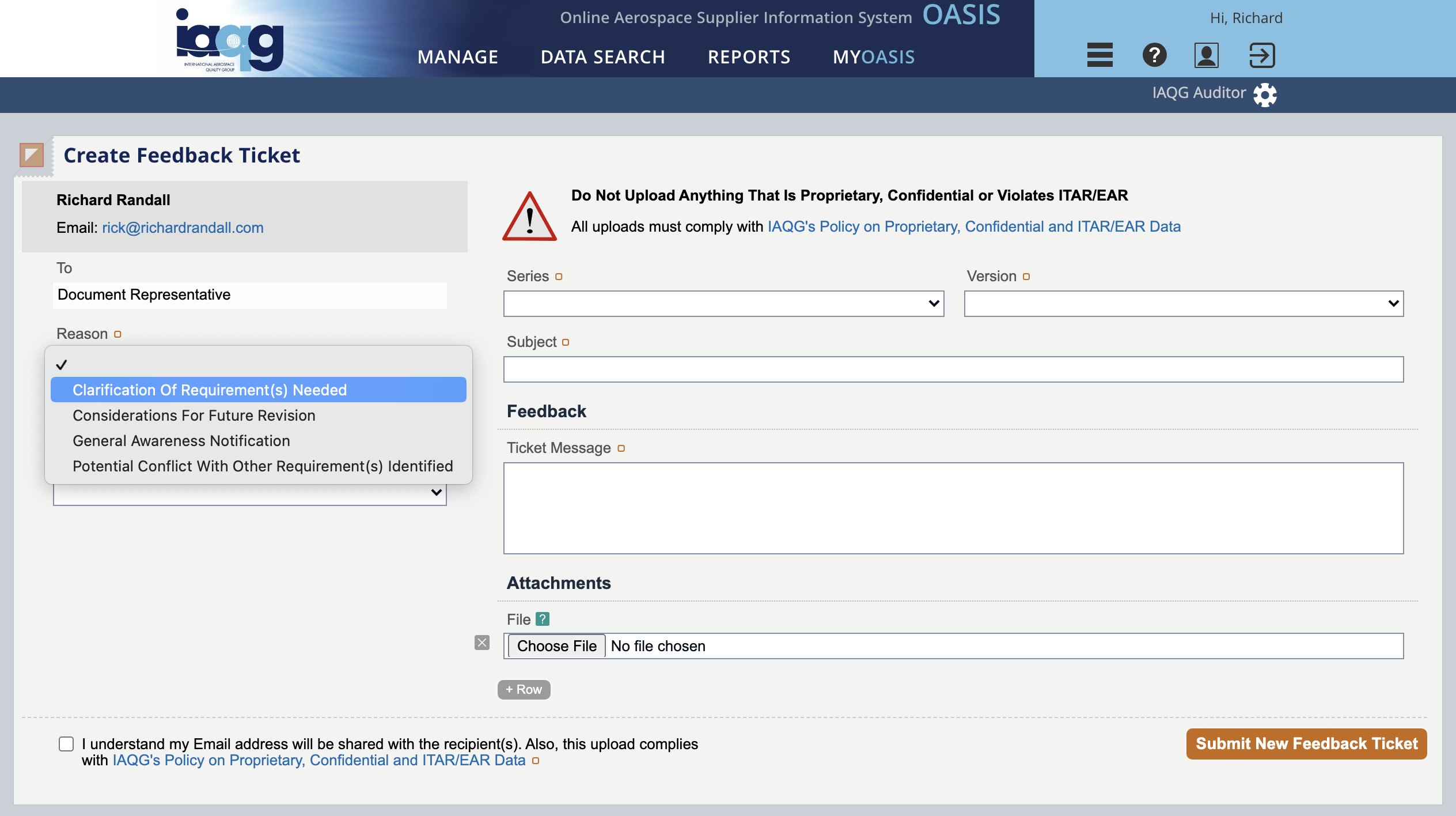
Task: Click the red warning triangle icon
Action: (x=529, y=216)
